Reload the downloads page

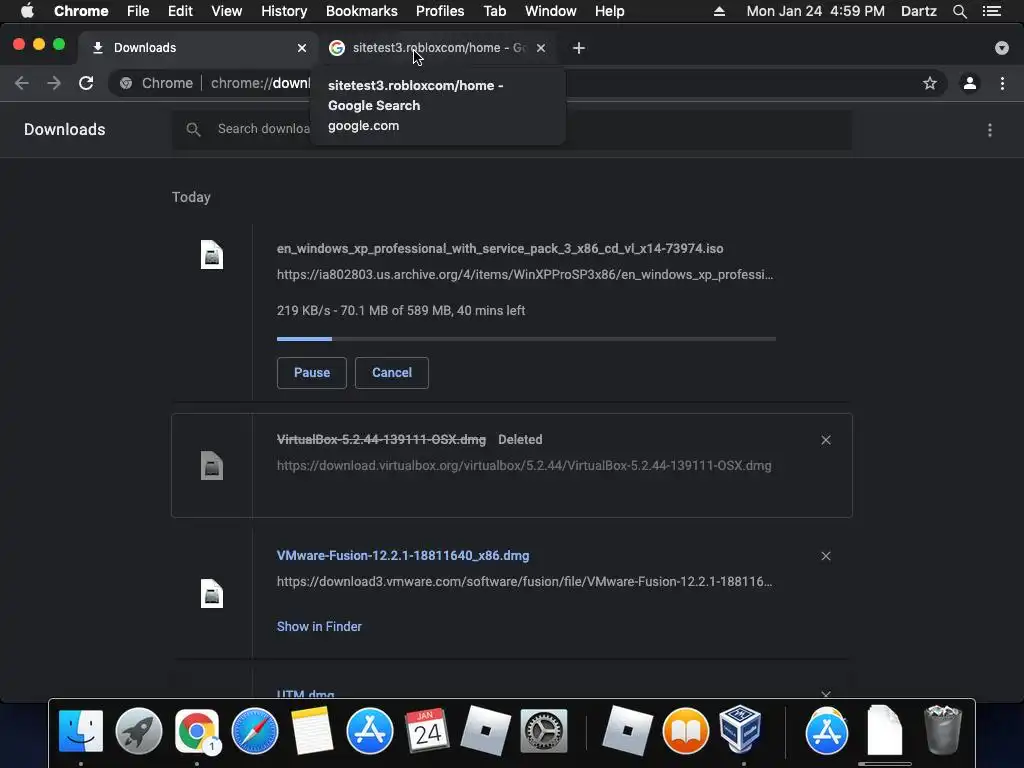pos(86,83)
